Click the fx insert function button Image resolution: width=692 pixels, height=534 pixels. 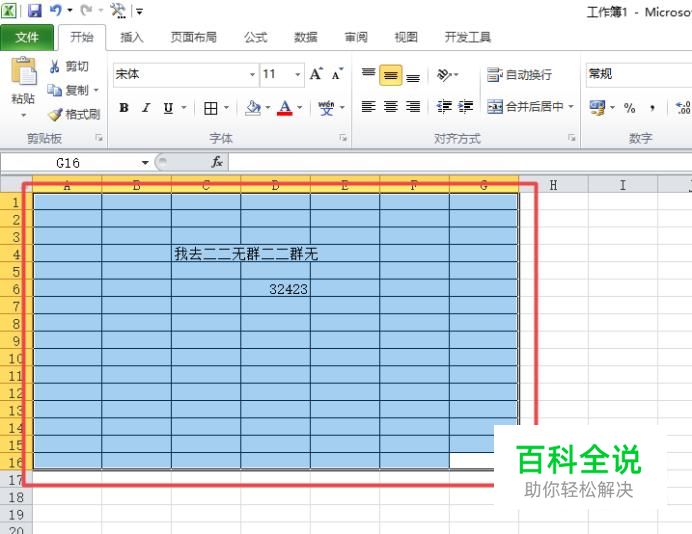217,162
